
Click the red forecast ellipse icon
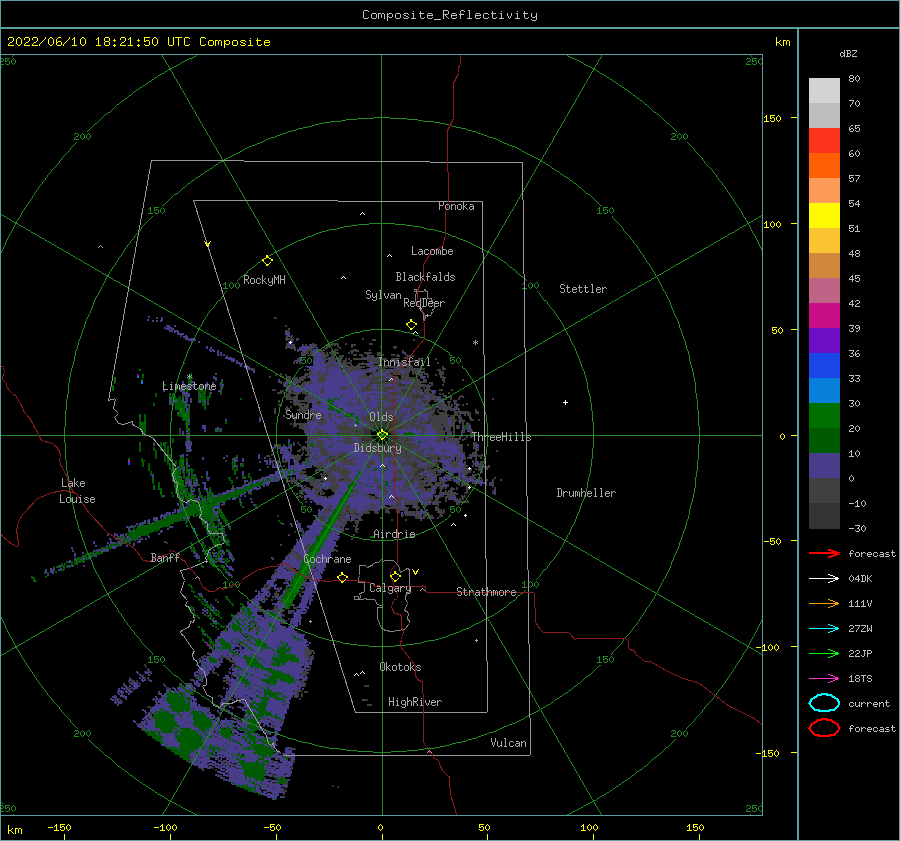coord(824,728)
